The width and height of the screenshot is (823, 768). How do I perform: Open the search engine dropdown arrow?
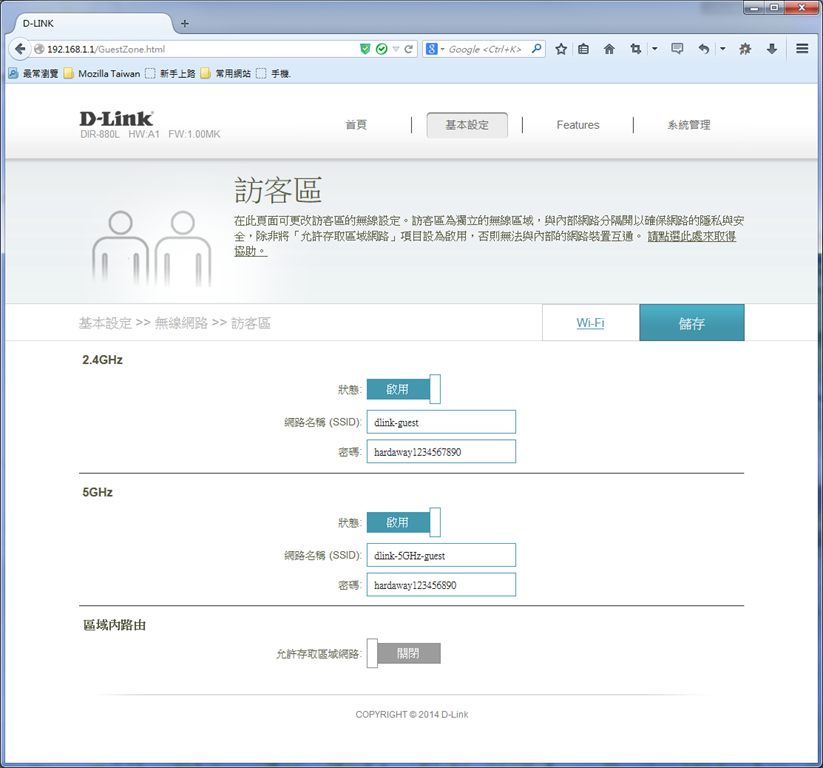pos(442,49)
